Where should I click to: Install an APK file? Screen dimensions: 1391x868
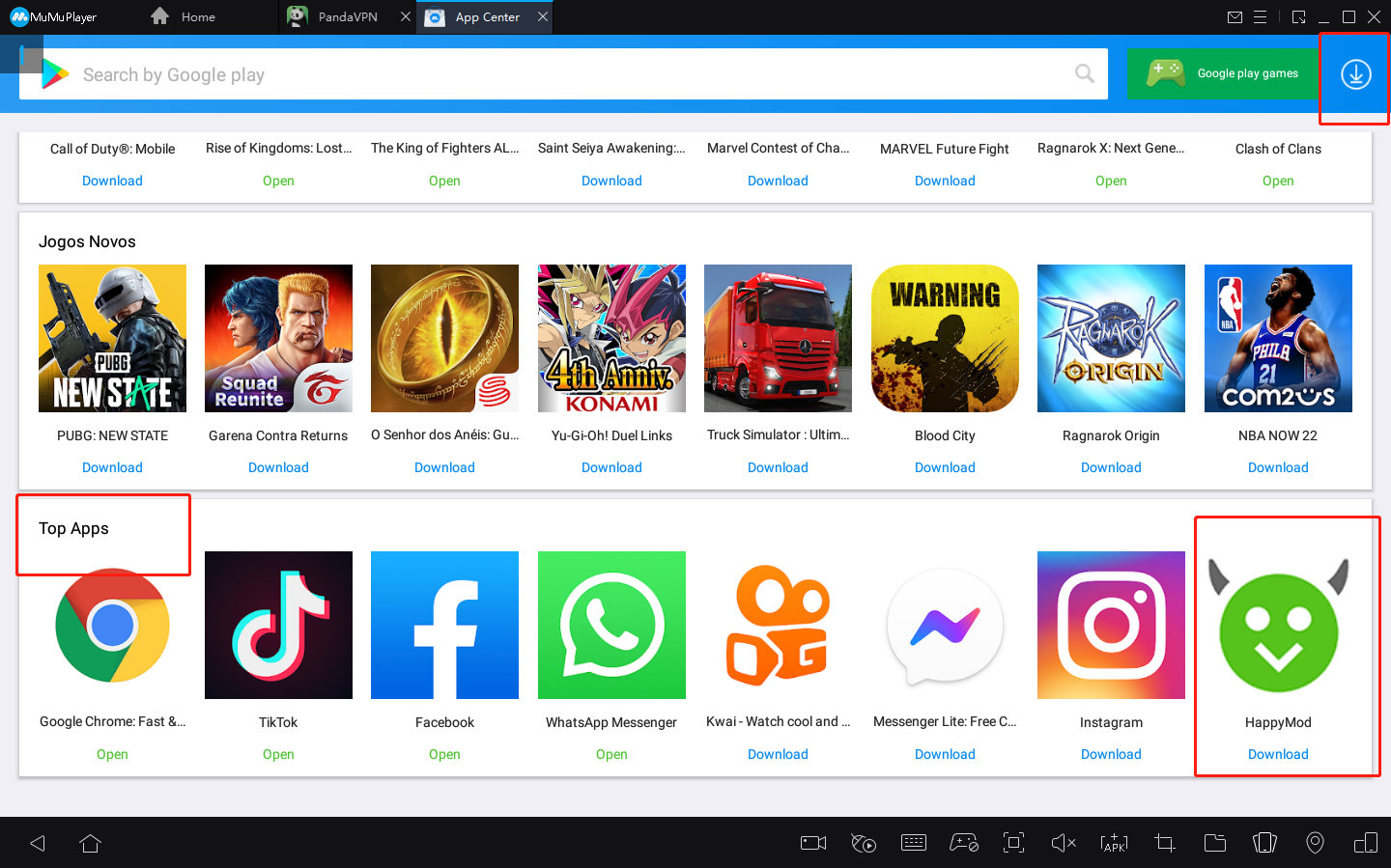pos(1114,842)
